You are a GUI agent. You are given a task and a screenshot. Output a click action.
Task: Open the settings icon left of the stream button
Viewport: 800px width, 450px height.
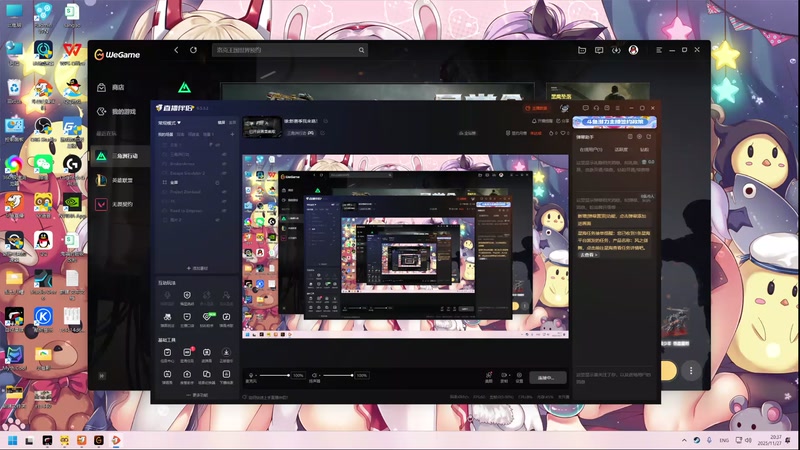(x=519, y=376)
